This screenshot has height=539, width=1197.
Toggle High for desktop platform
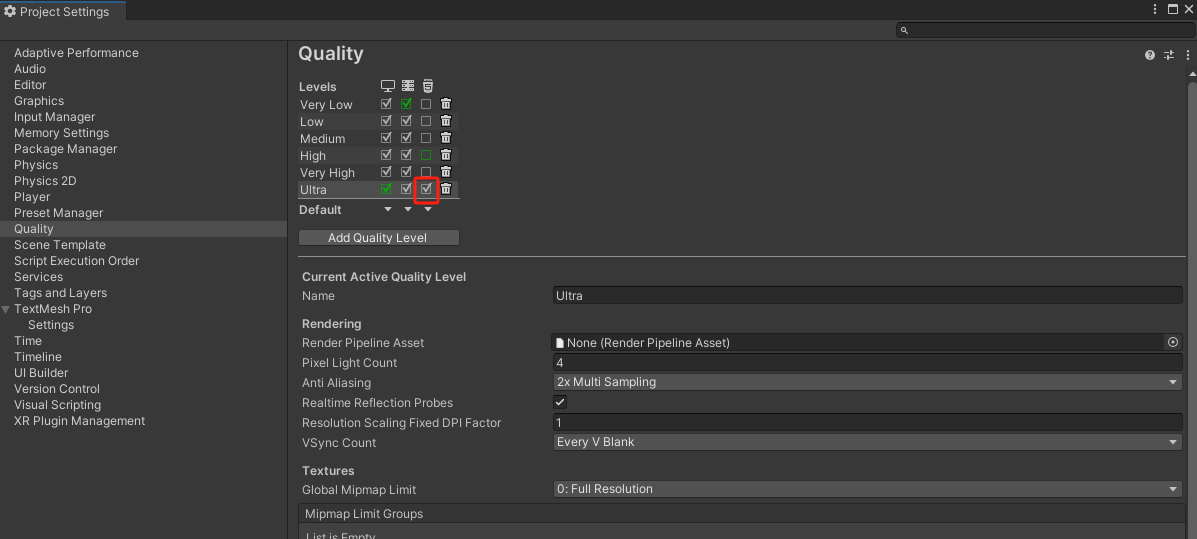[386, 155]
